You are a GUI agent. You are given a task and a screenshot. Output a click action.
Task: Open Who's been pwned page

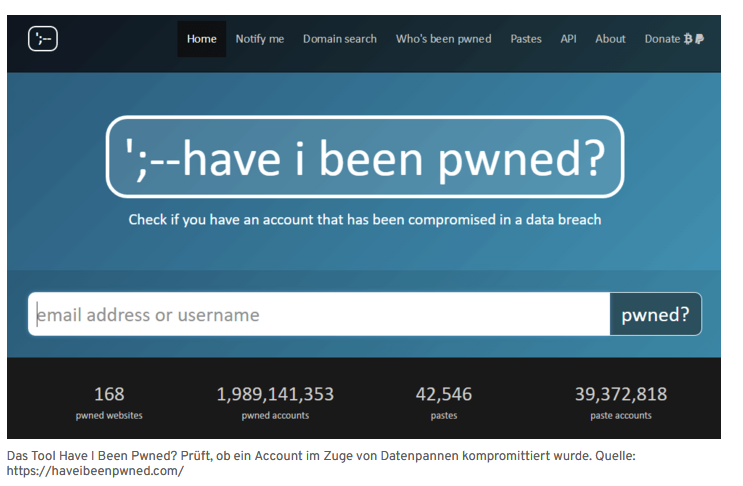coord(444,39)
